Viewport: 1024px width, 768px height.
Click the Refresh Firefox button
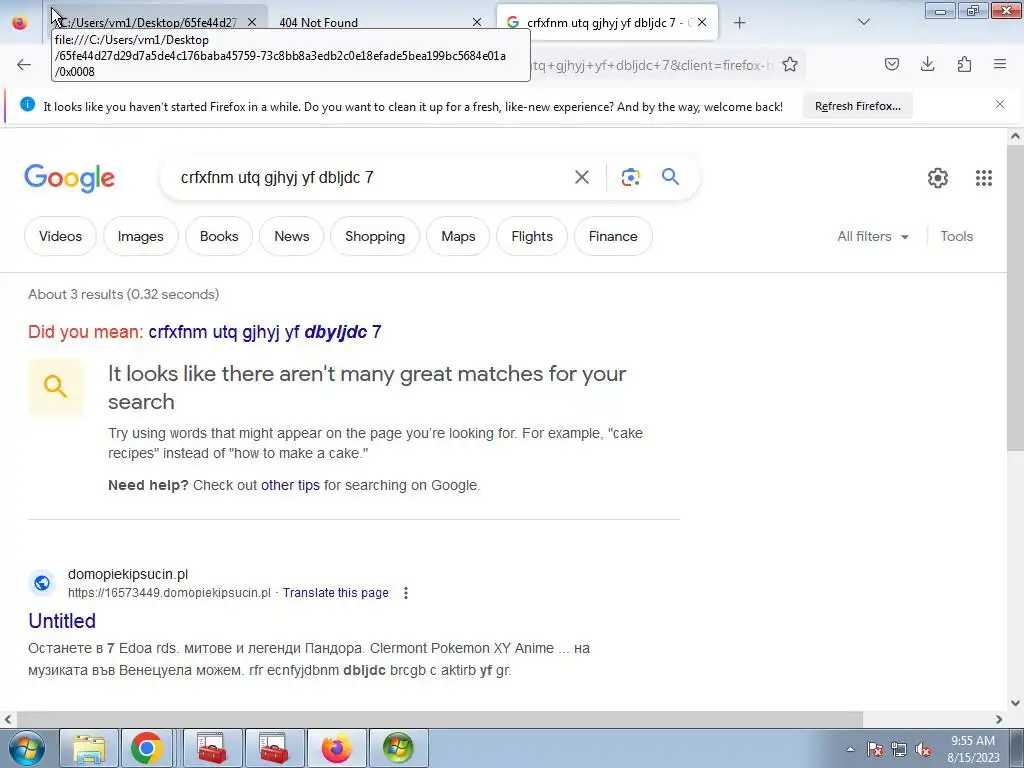pos(857,106)
